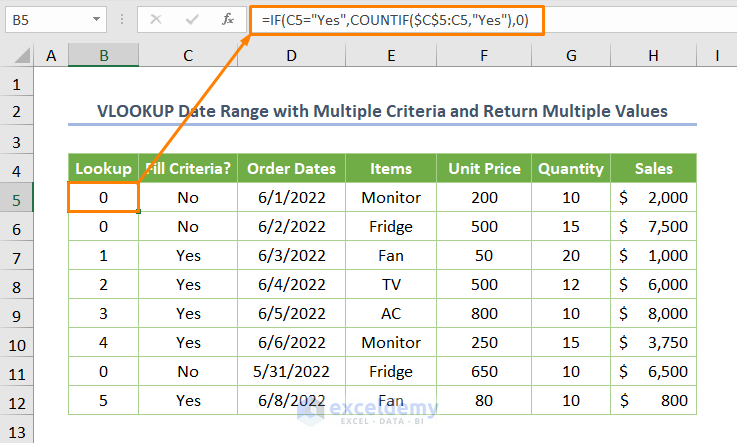Click the Unit Price header cell
Viewport: 737px width, 443px height.
(485, 169)
